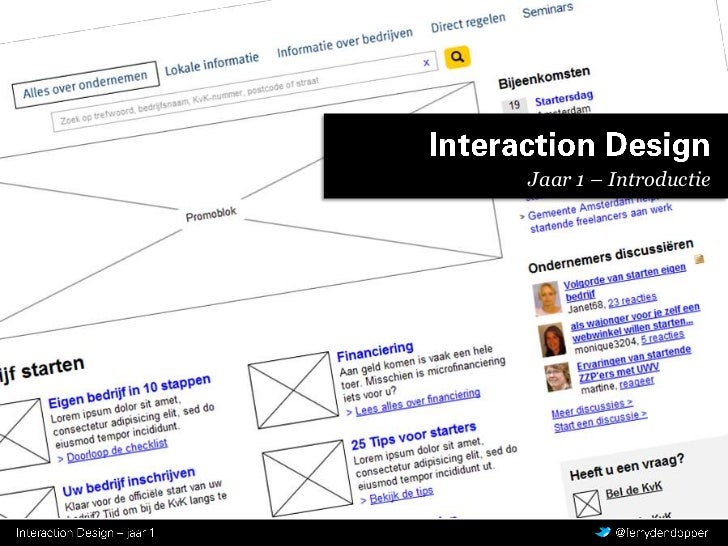Open the Bel de KvK link
The width and height of the screenshot is (728, 546).
[634, 490]
